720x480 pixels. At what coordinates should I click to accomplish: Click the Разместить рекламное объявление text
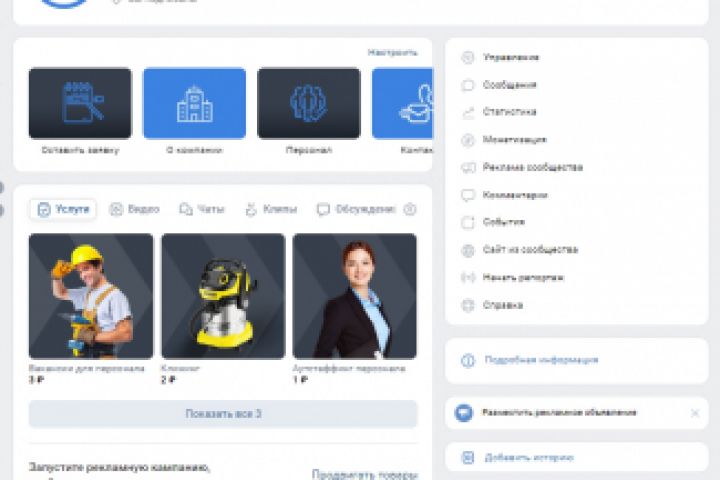click(x=559, y=412)
